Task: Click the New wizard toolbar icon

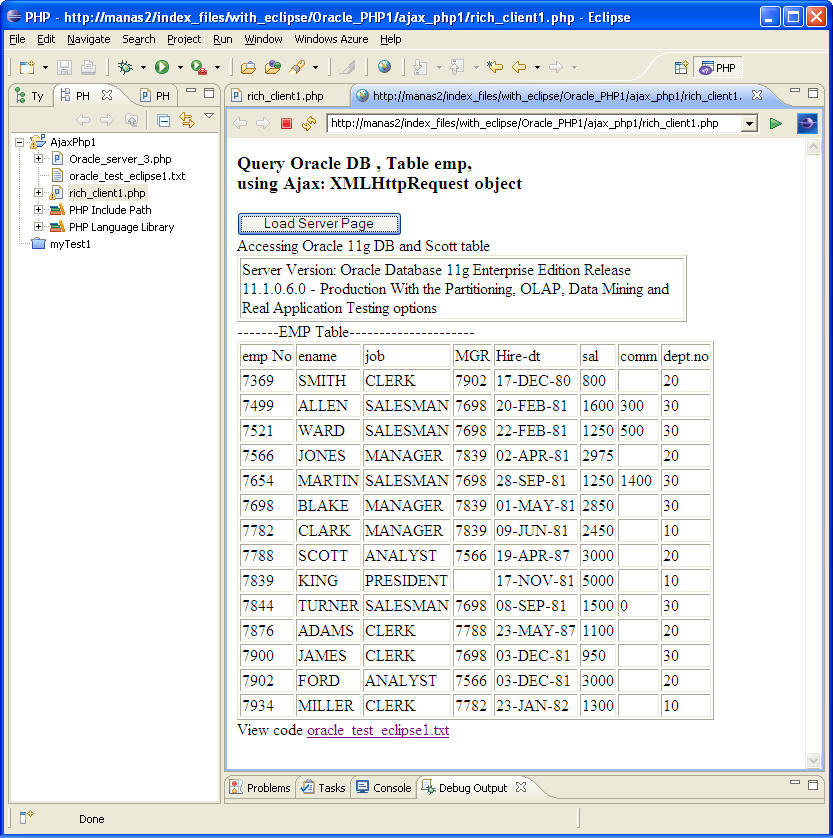Action: [27, 67]
